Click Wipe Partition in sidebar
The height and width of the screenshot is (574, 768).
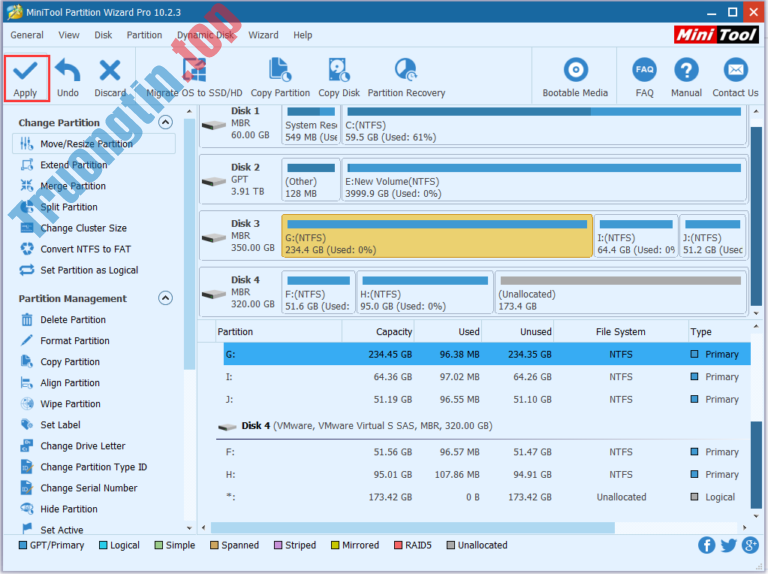click(x=70, y=404)
